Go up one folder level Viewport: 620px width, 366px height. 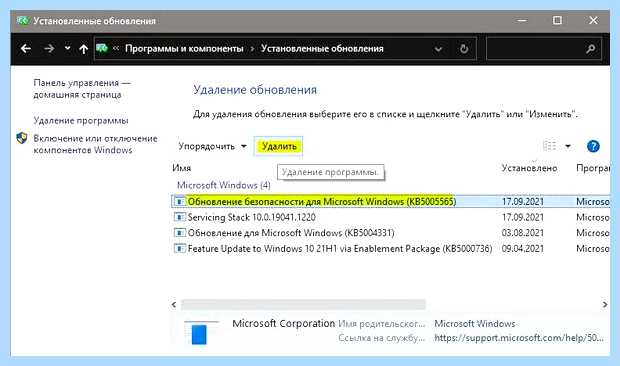[x=83, y=49]
